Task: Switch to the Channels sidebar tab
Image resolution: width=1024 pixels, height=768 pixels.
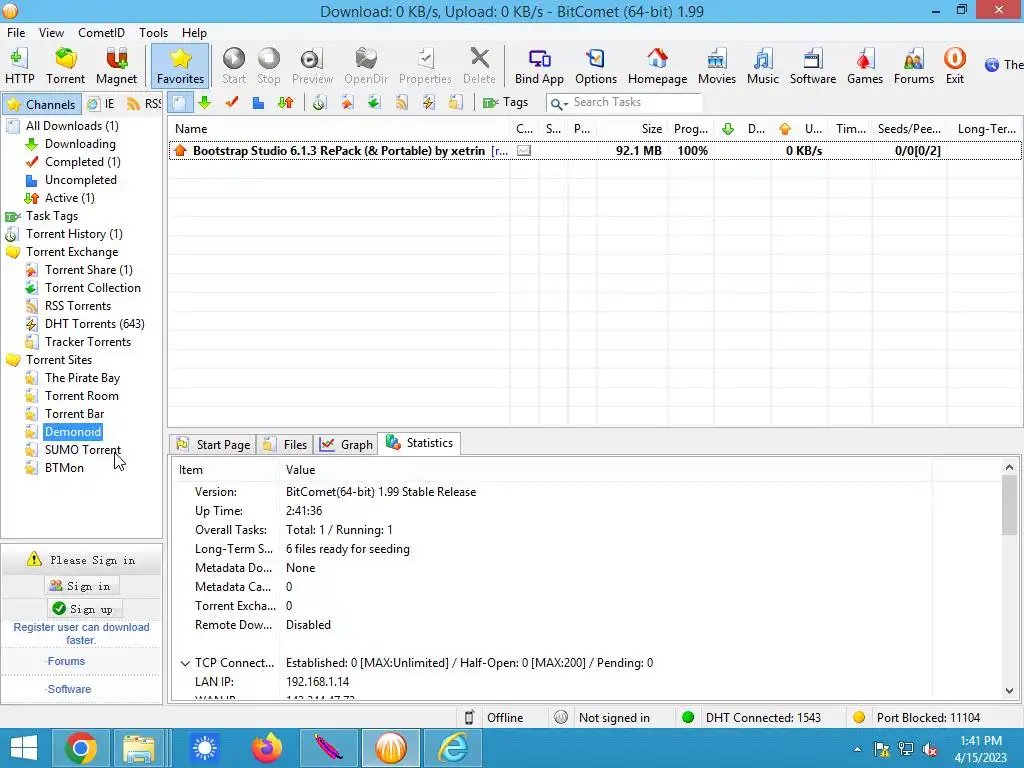Action: coord(42,104)
